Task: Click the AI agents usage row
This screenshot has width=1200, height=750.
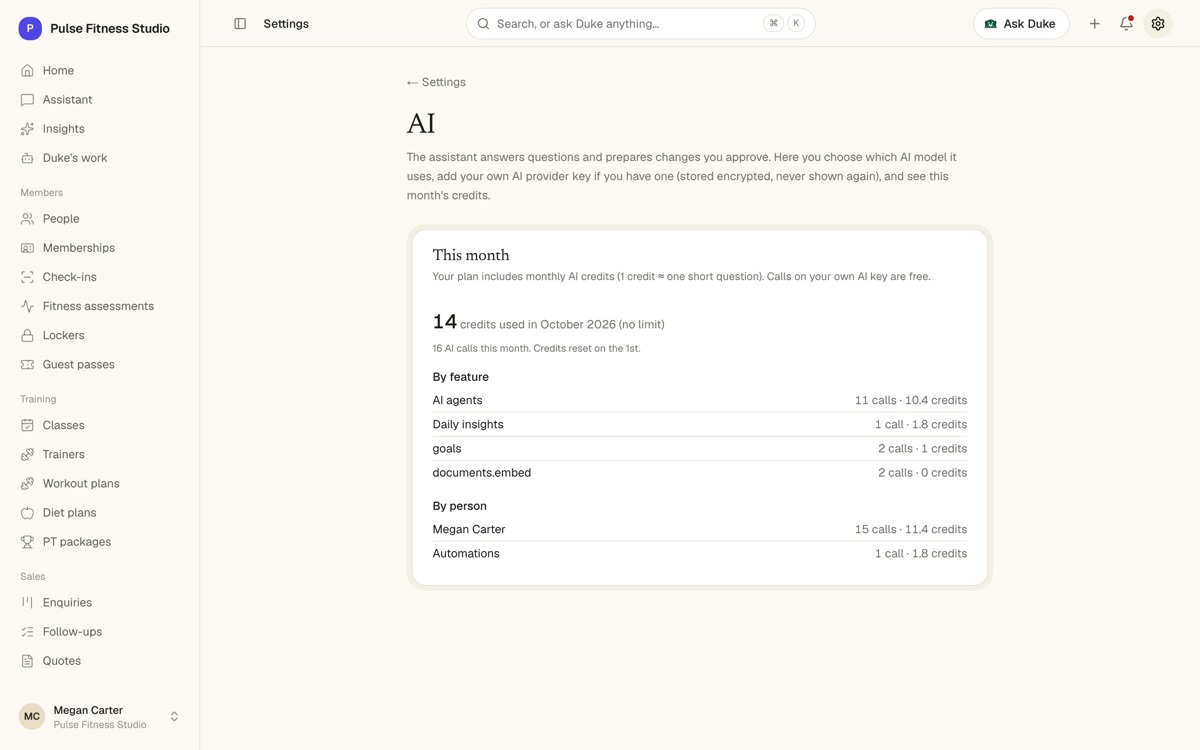Action: coord(699,400)
